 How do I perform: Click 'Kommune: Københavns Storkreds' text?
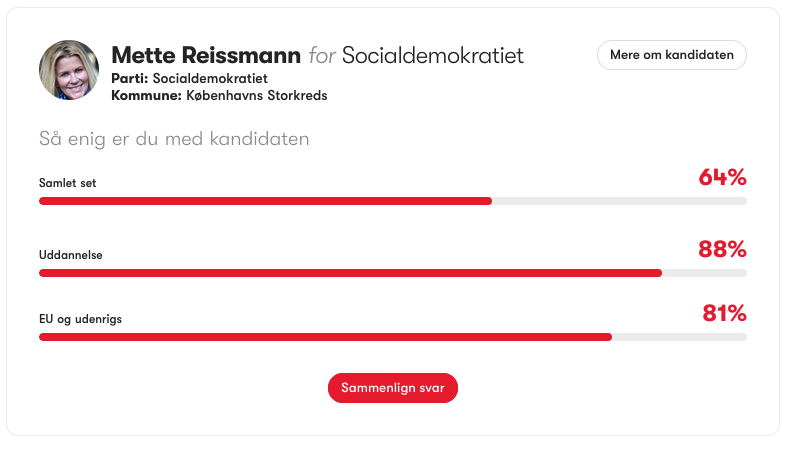point(219,96)
